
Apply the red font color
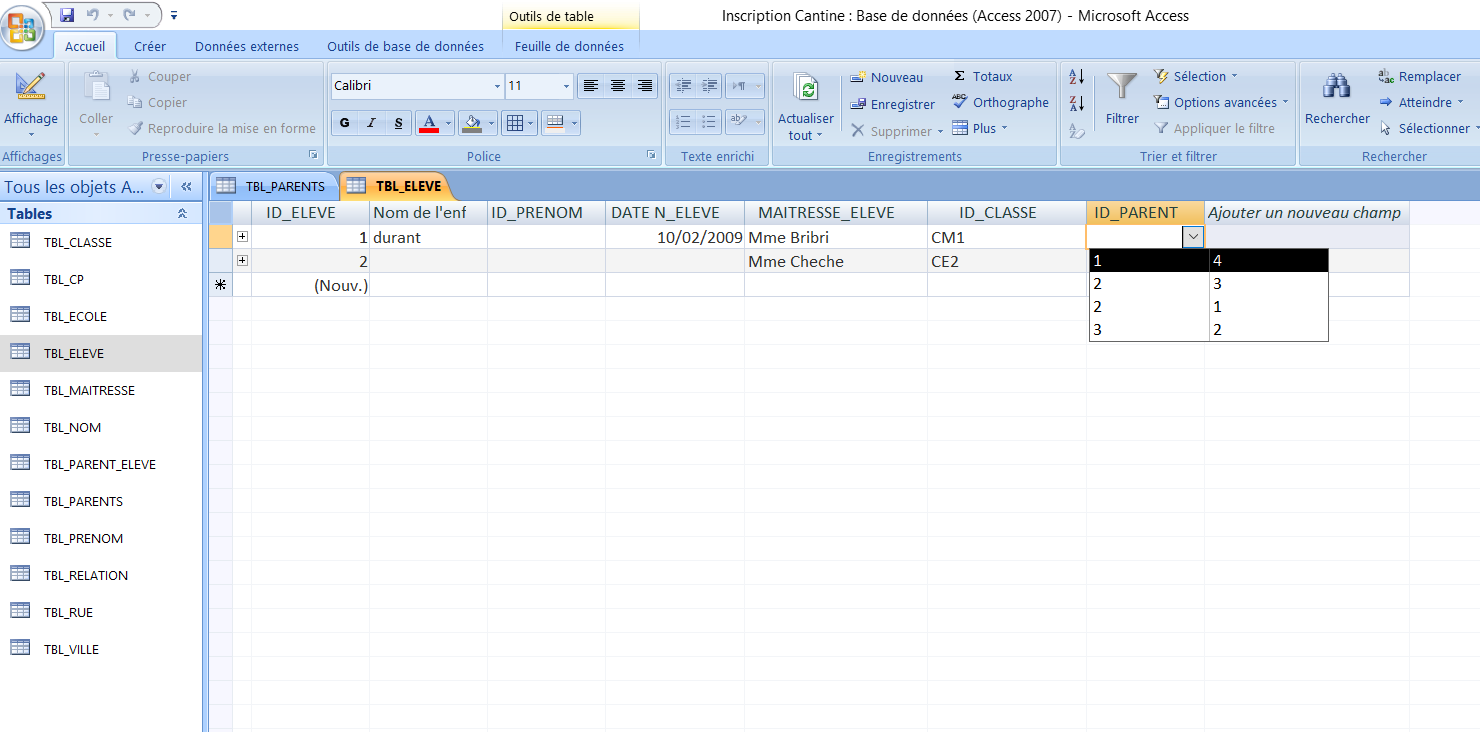[x=429, y=123]
